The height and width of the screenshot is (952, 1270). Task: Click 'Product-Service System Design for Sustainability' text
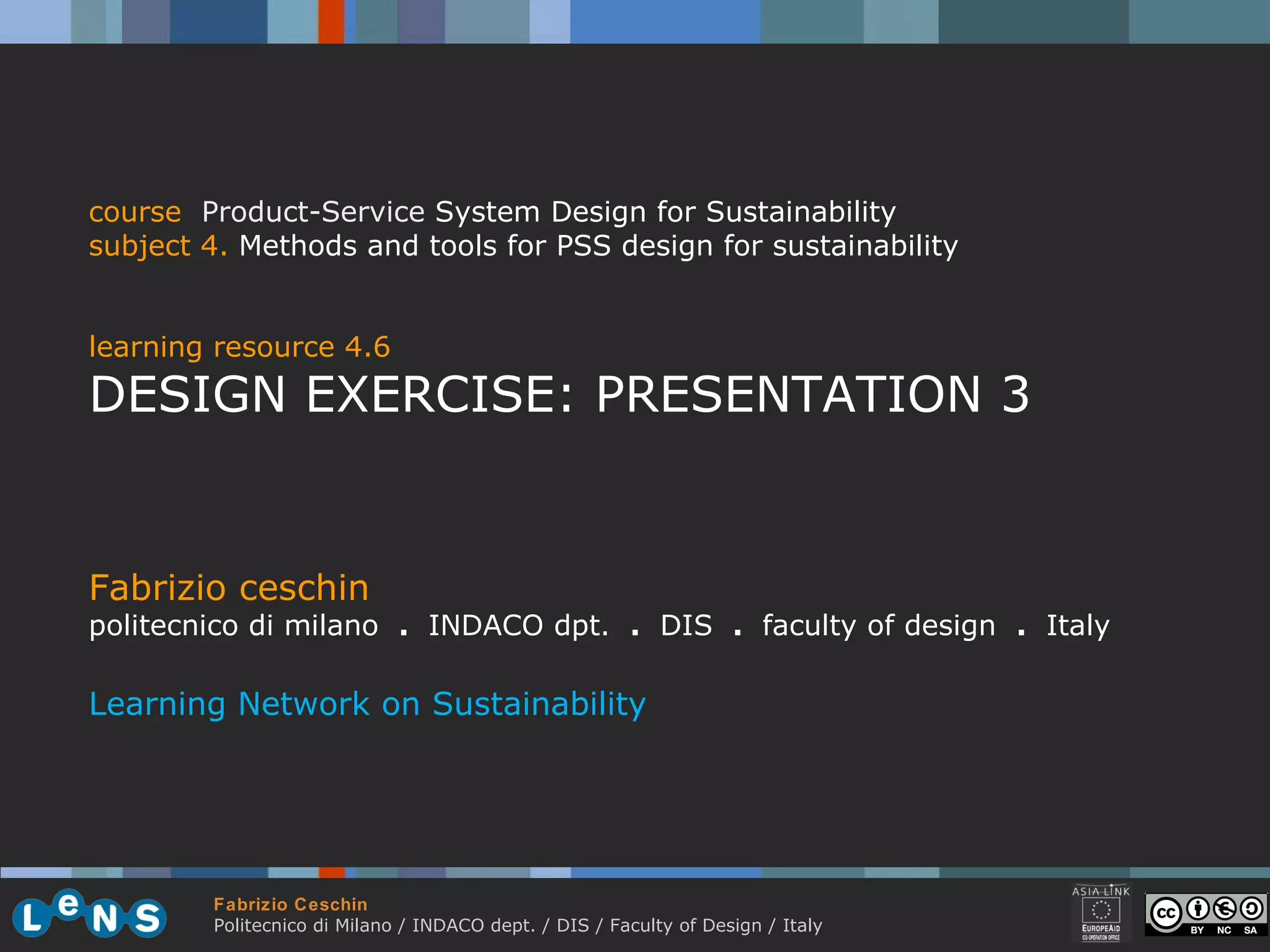pyautogui.click(x=548, y=212)
